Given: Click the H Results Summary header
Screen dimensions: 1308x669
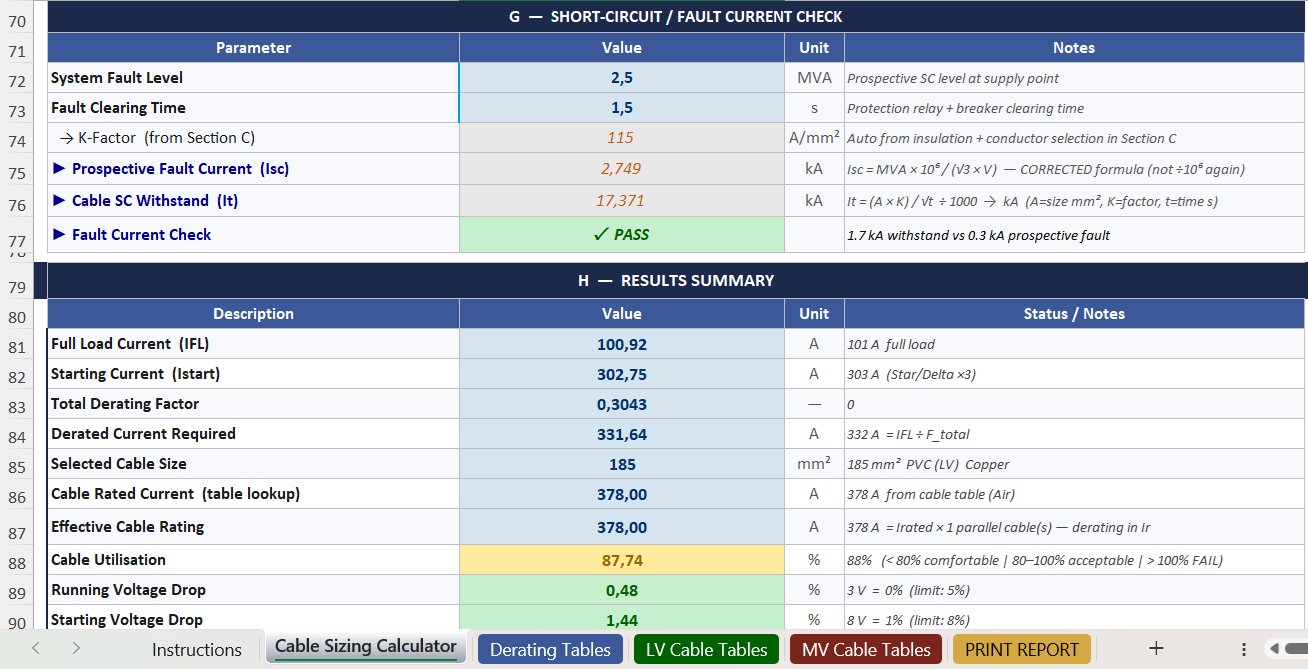Looking at the screenshot, I should coord(676,281).
